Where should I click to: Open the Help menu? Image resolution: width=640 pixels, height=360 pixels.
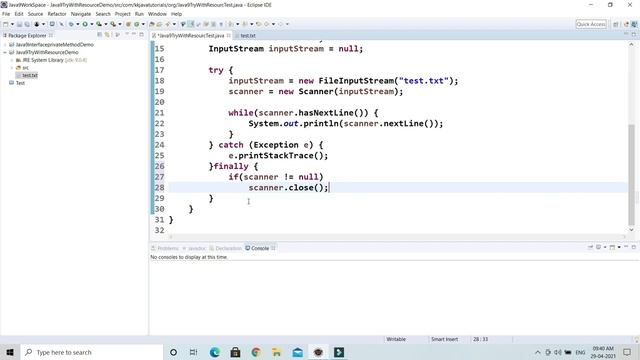tap(176, 14)
